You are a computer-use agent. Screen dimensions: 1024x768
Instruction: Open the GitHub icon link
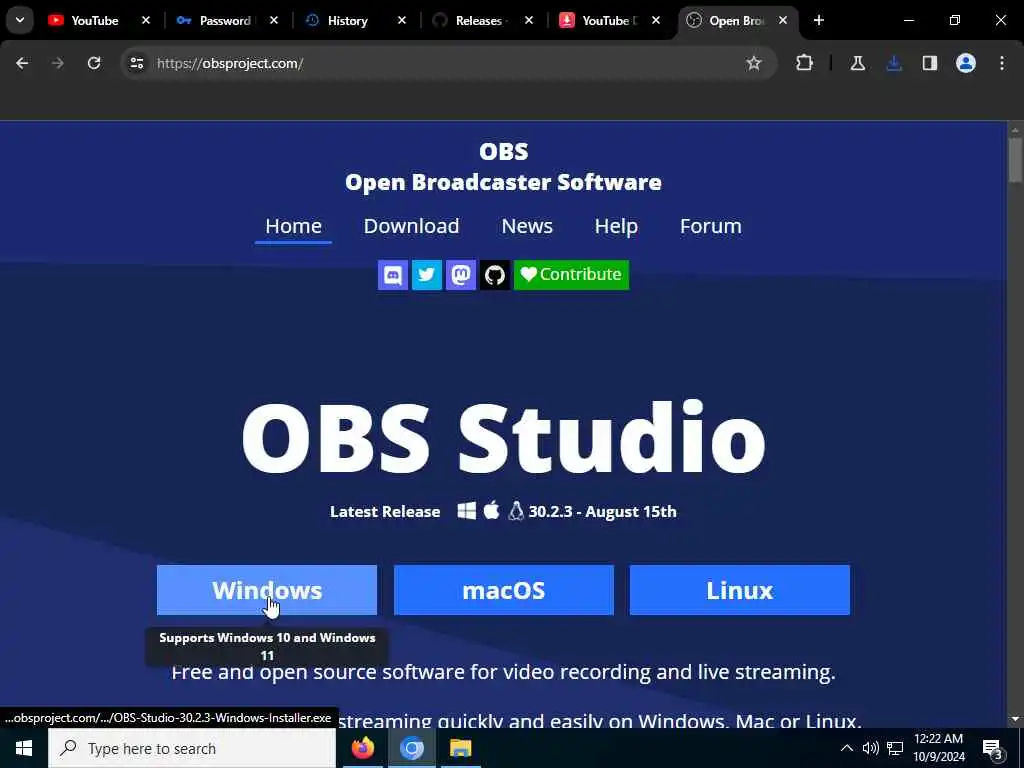pos(494,275)
